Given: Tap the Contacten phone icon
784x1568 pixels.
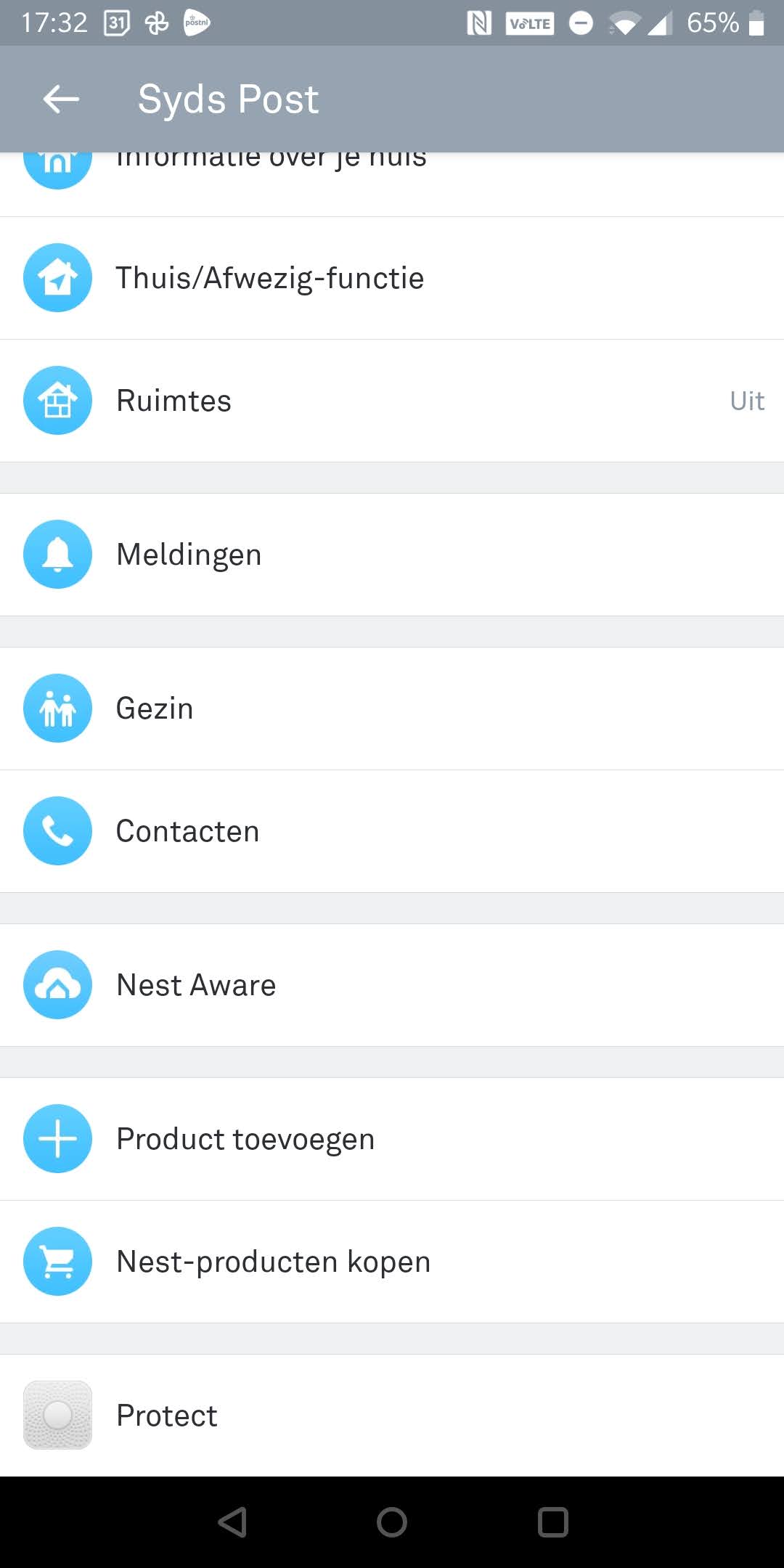Looking at the screenshot, I should (x=57, y=831).
